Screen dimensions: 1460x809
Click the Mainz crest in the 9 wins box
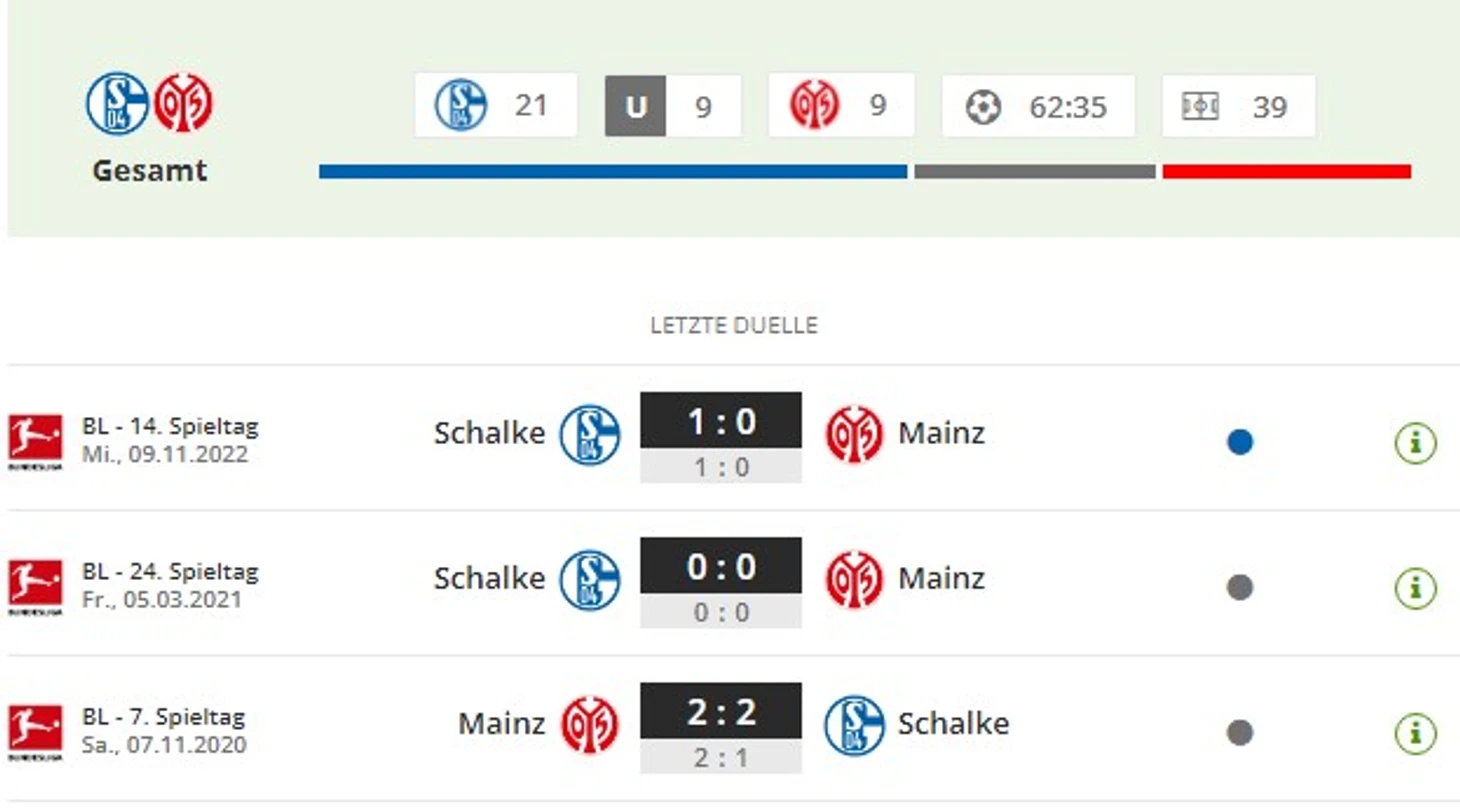(x=814, y=105)
